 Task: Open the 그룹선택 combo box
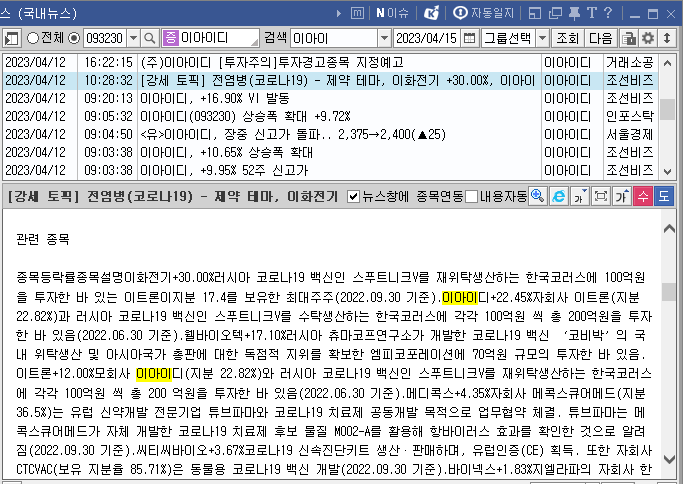515,38
